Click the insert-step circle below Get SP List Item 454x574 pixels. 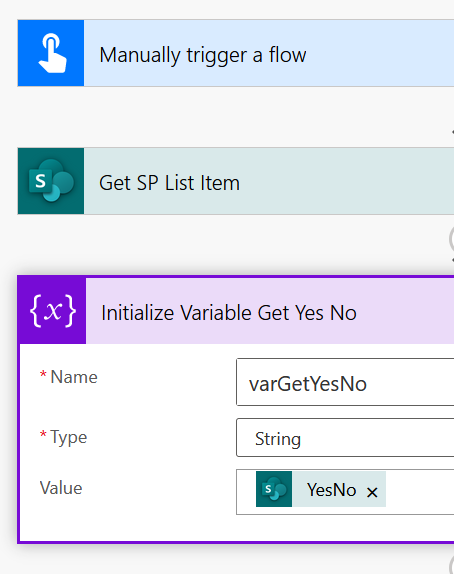452,239
